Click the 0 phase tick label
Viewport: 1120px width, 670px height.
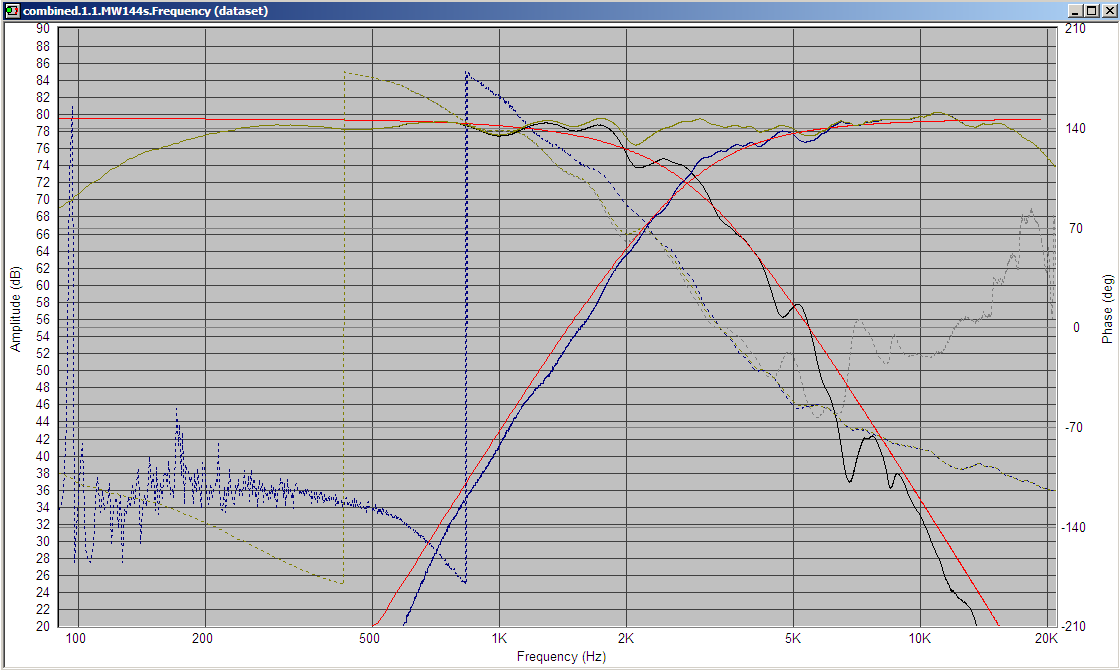coord(1076,327)
